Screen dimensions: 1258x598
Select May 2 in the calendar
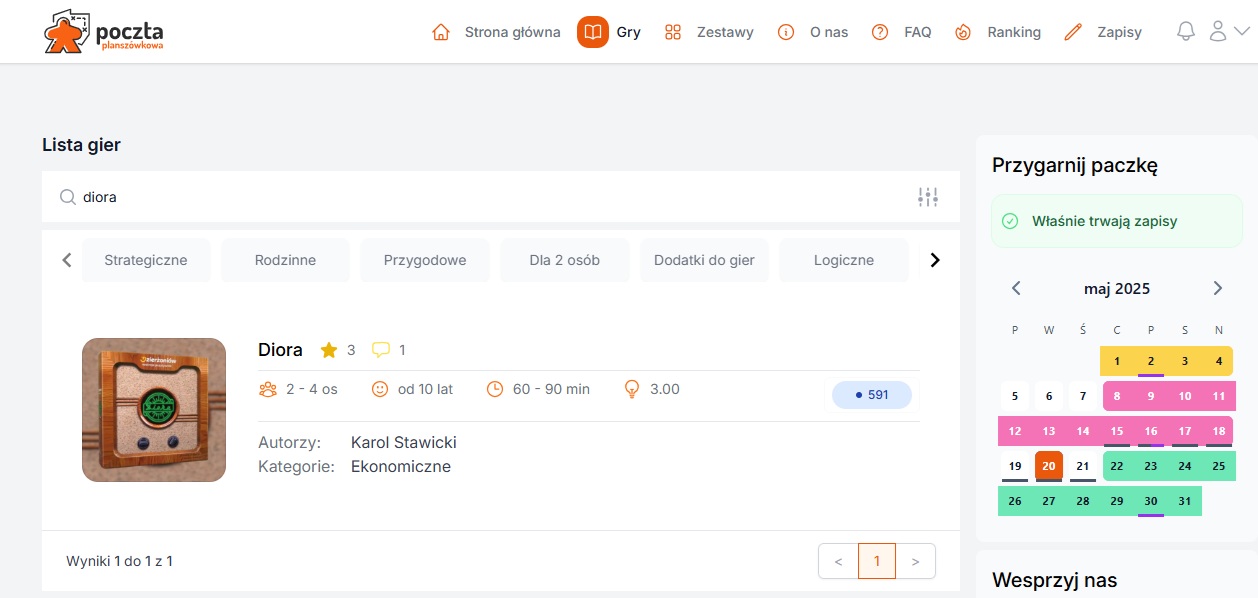click(x=1151, y=361)
